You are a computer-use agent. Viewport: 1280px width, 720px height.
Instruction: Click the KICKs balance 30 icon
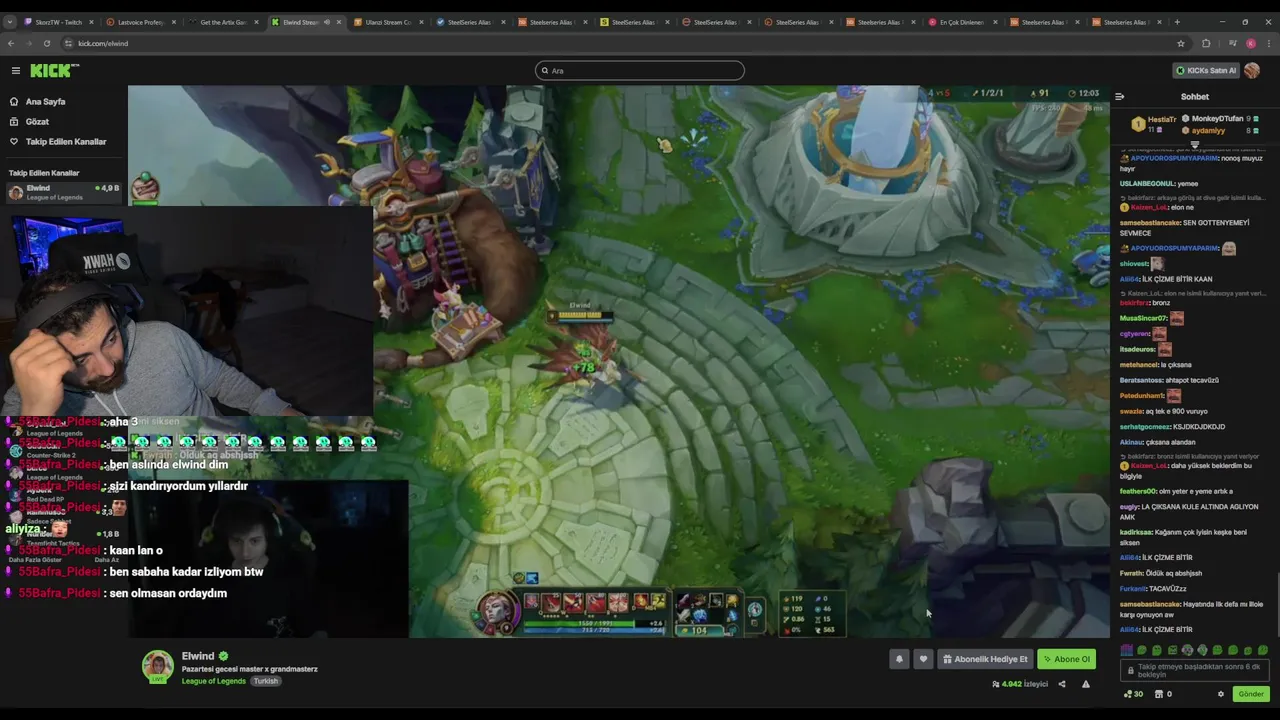pos(1133,694)
